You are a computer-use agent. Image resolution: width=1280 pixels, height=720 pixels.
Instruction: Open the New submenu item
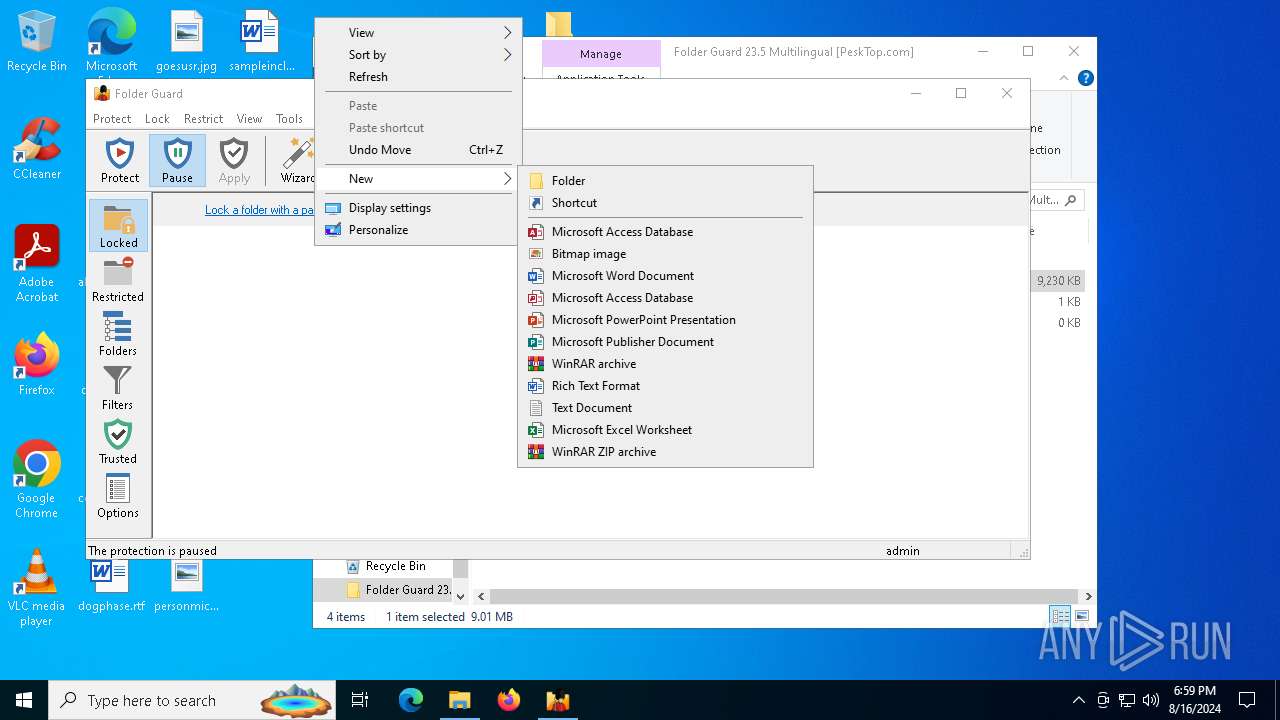[x=418, y=179]
